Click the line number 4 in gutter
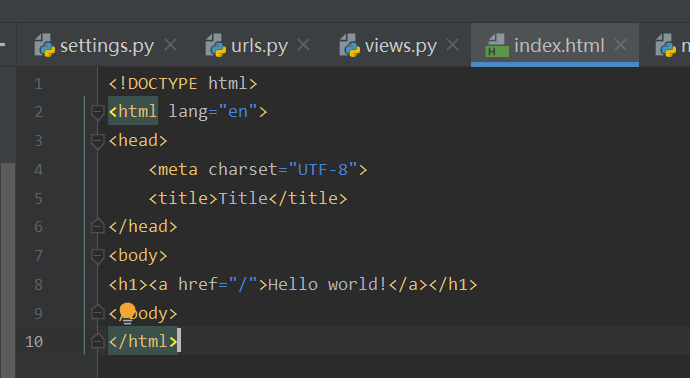The height and width of the screenshot is (378, 690). pyautogui.click(x=38, y=169)
